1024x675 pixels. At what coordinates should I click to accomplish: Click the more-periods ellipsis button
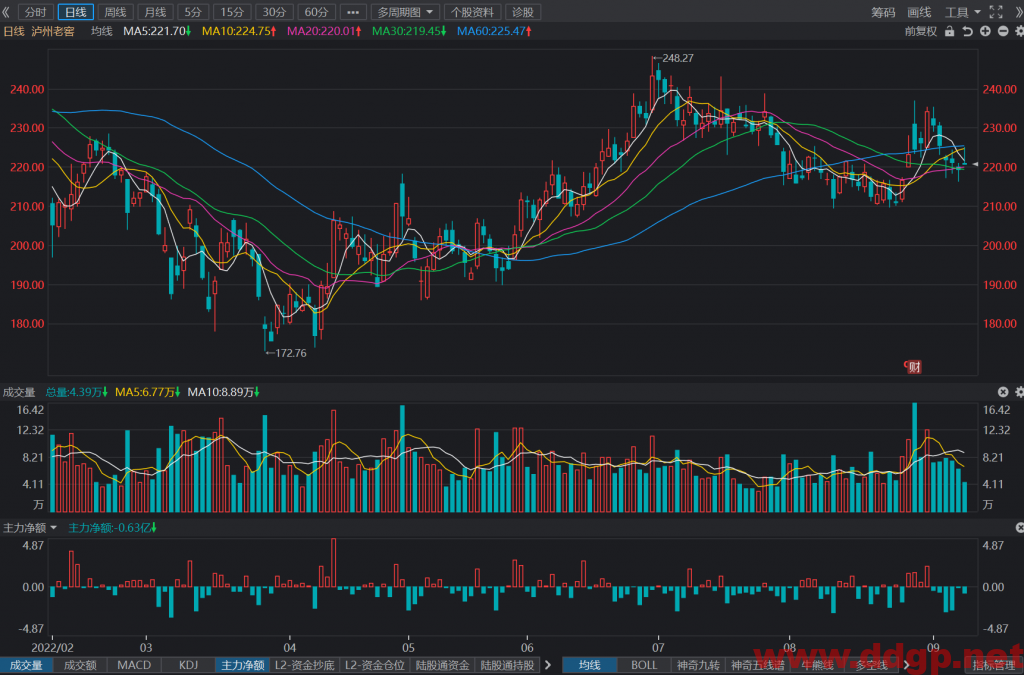pos(353,12)
